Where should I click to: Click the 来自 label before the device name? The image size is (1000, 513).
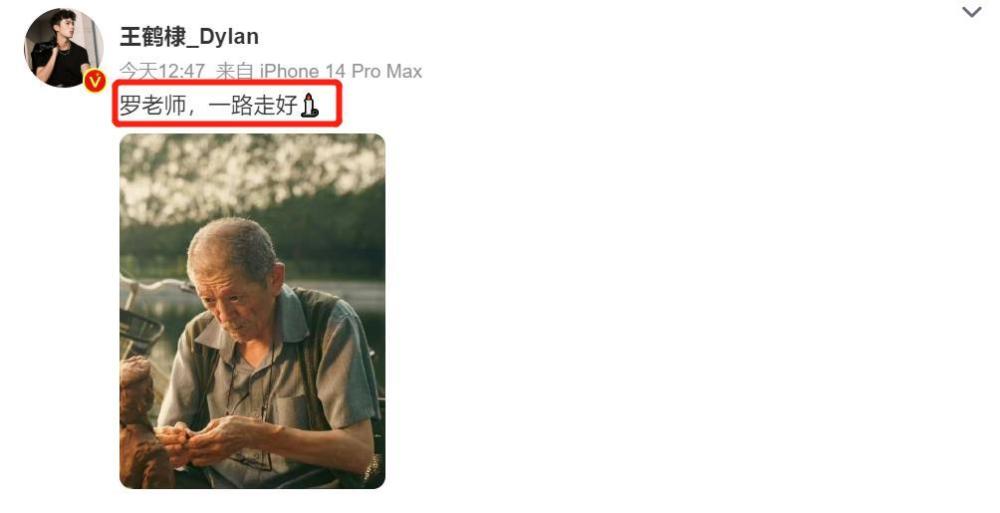pos(235,71)
